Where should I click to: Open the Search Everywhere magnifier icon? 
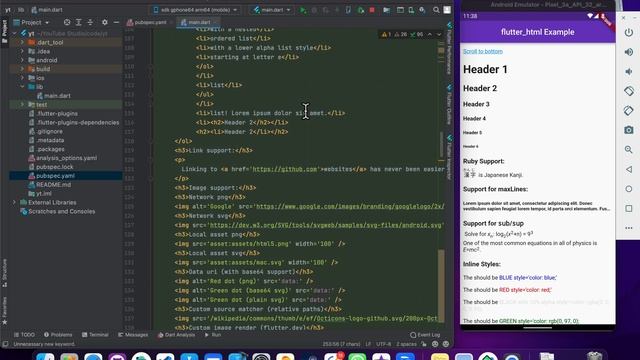(x=436, y=10)
